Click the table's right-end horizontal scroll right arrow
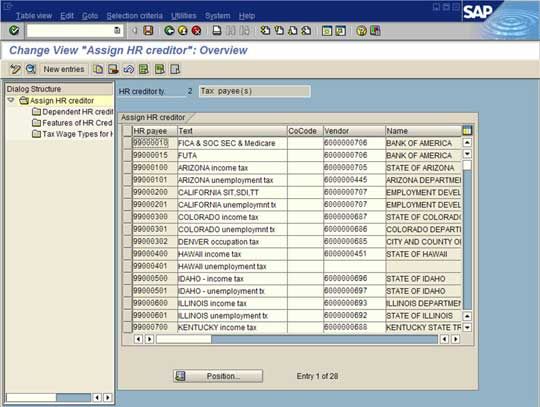The image size is (540, 407). (x=456, y=339)
